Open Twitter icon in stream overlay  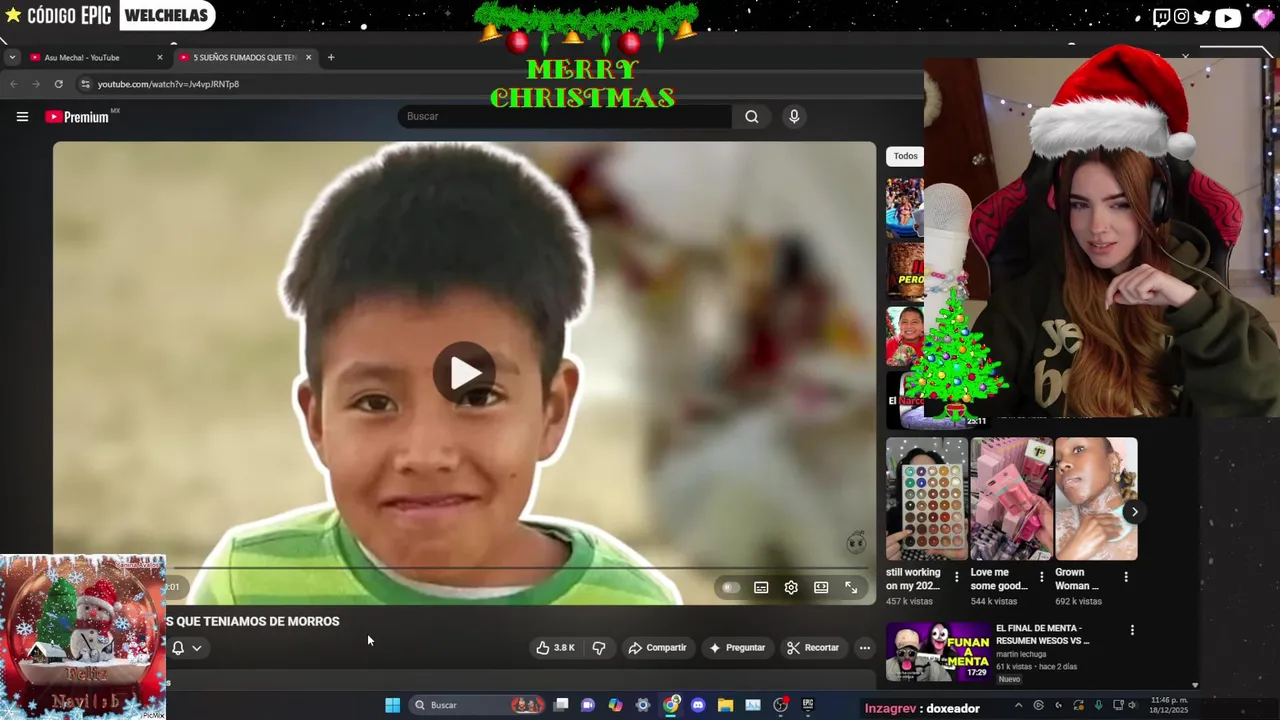pos(1202,17)
